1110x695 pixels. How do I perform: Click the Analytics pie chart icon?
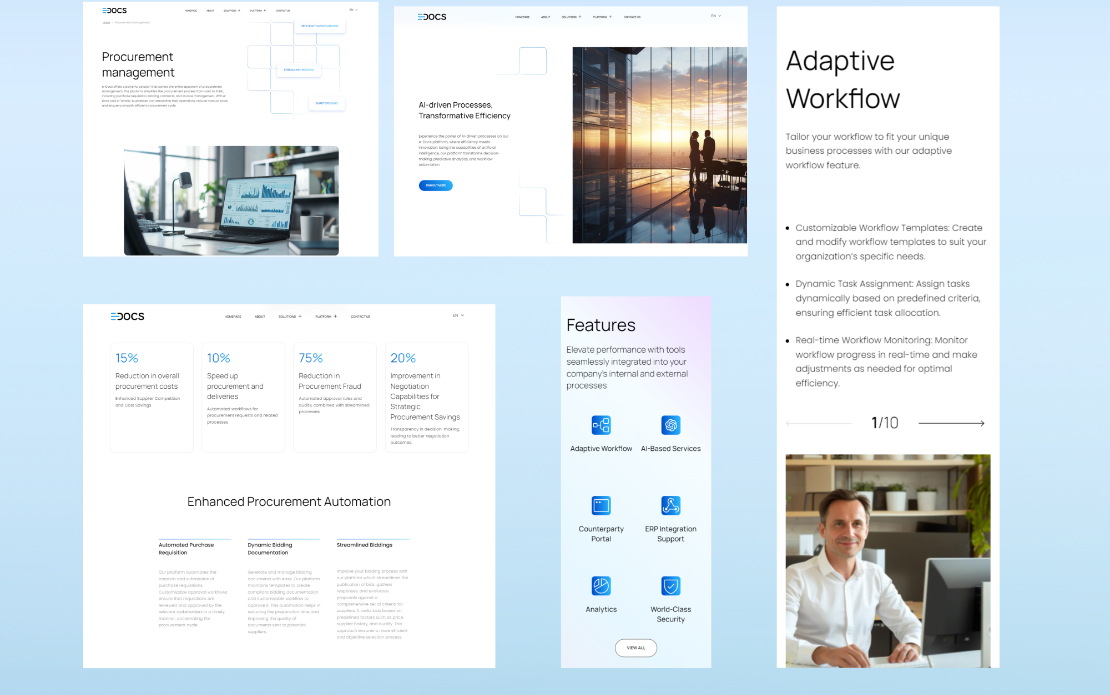tap(601, 585)
